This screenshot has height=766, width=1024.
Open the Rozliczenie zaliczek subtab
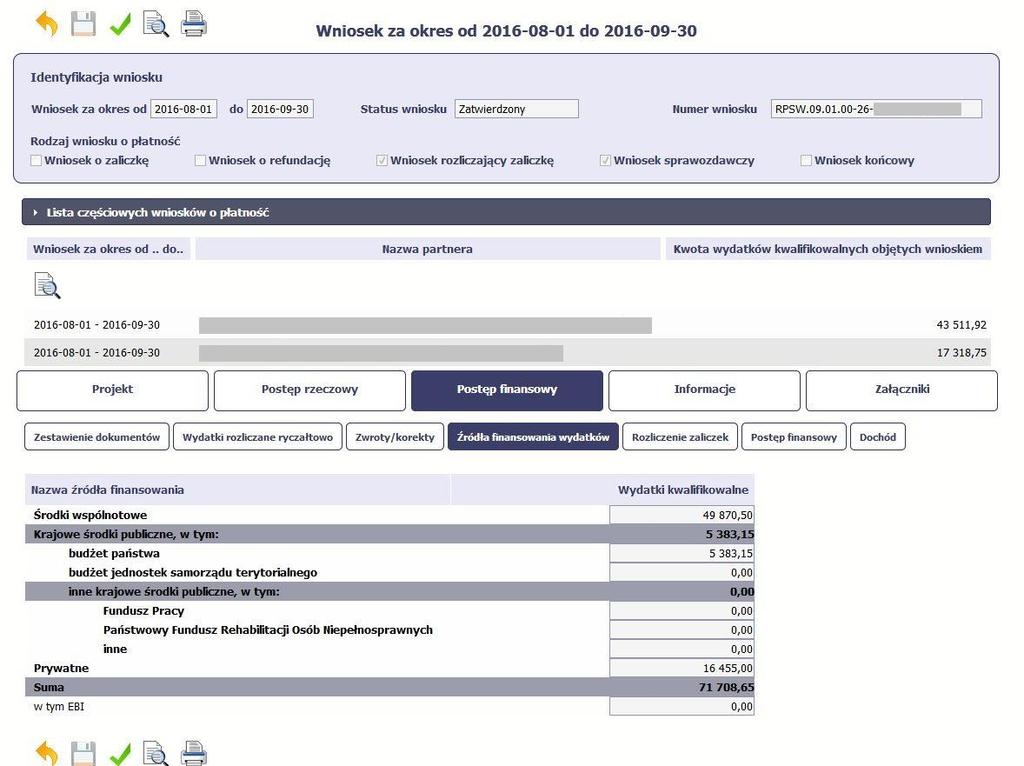(x=680, y=438)
